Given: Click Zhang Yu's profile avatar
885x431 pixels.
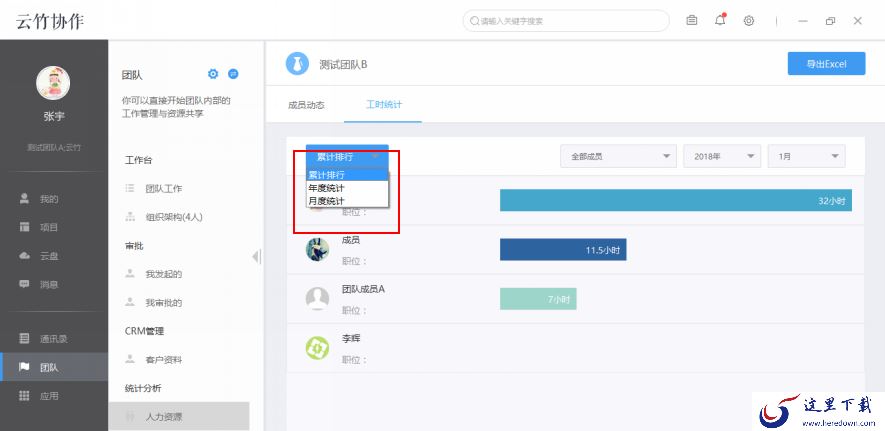Looking at the screenshot, I should pyautogui.click(x=53, y=83).
